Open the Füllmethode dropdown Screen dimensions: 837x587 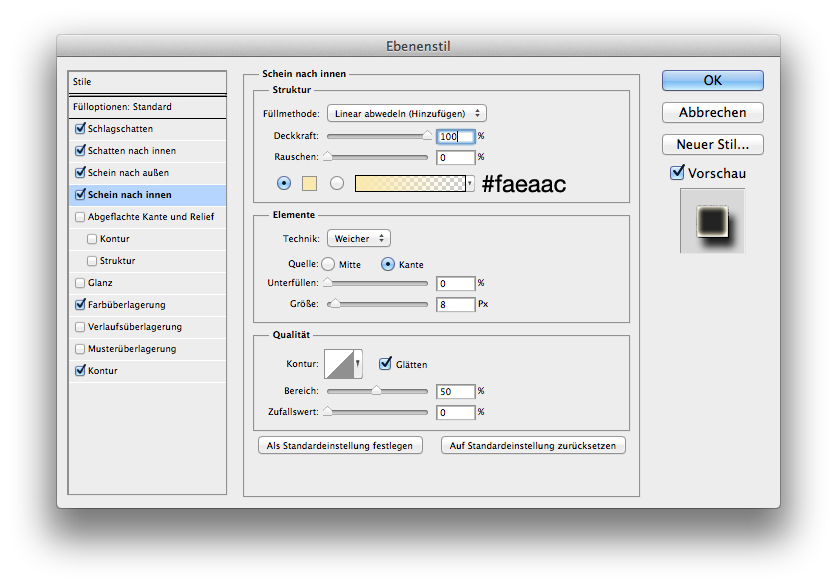click(x=407, y=114)
